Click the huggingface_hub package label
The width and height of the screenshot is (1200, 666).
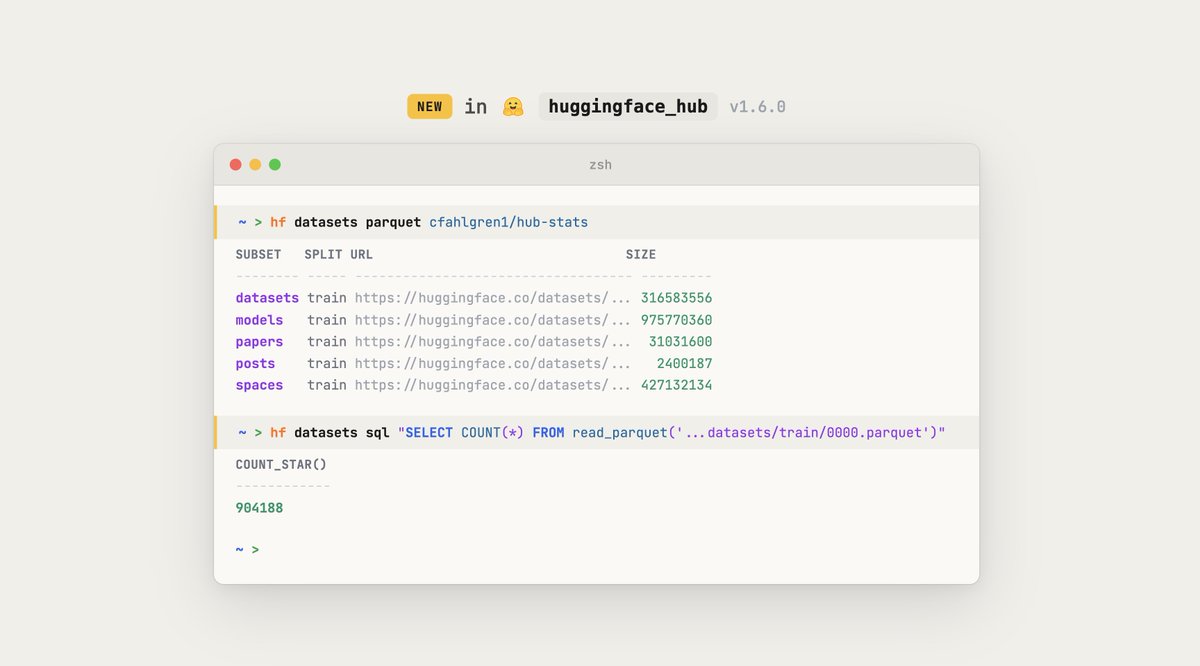click(628, 107)
